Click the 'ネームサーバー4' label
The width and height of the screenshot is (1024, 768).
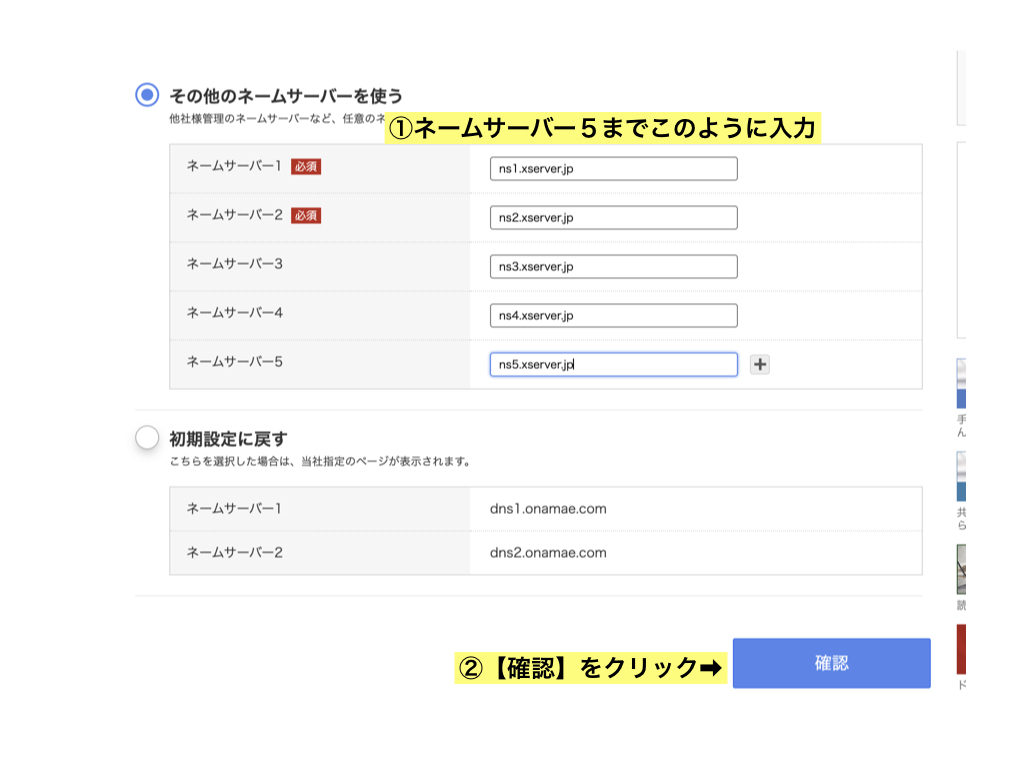(x=234, y=313)
